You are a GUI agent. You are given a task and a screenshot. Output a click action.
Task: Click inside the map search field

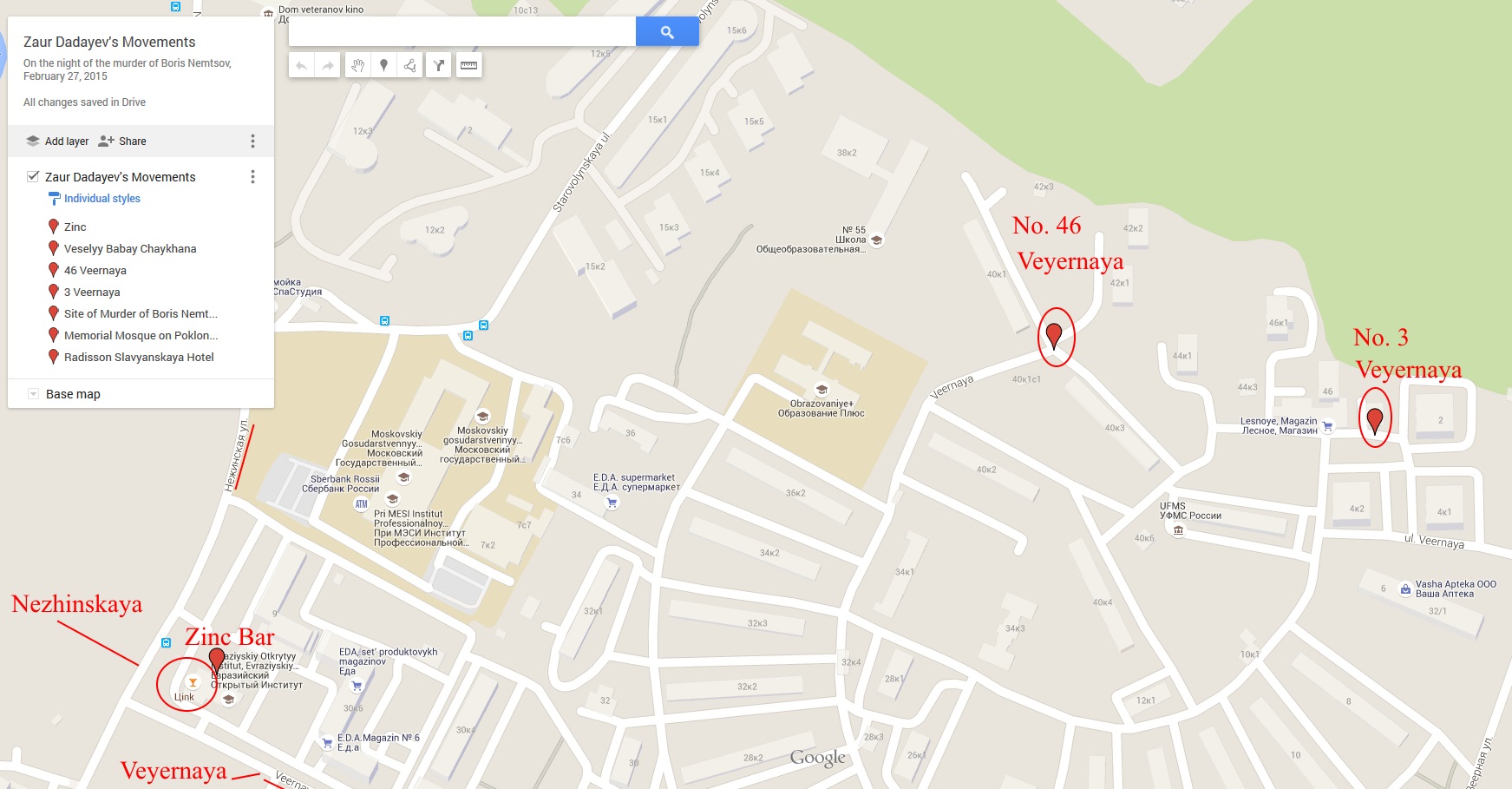click(462, 32)
